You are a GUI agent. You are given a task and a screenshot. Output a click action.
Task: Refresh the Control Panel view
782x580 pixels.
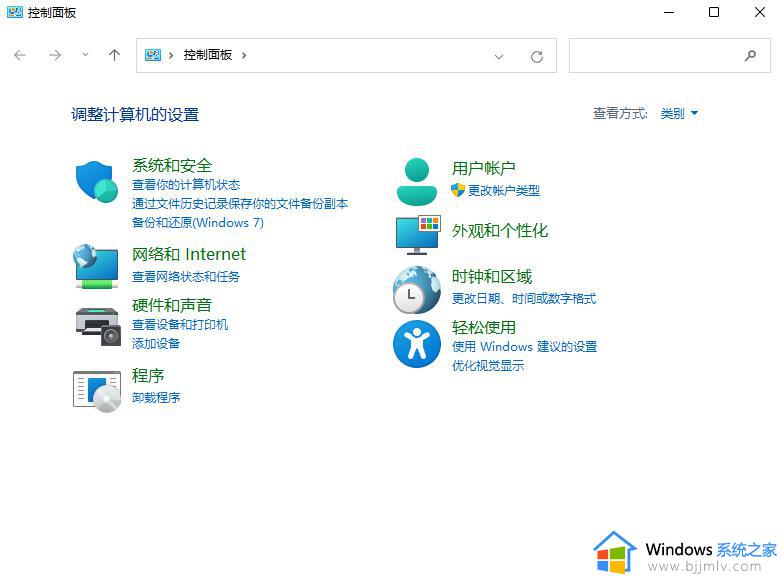[x=537, y=56]
